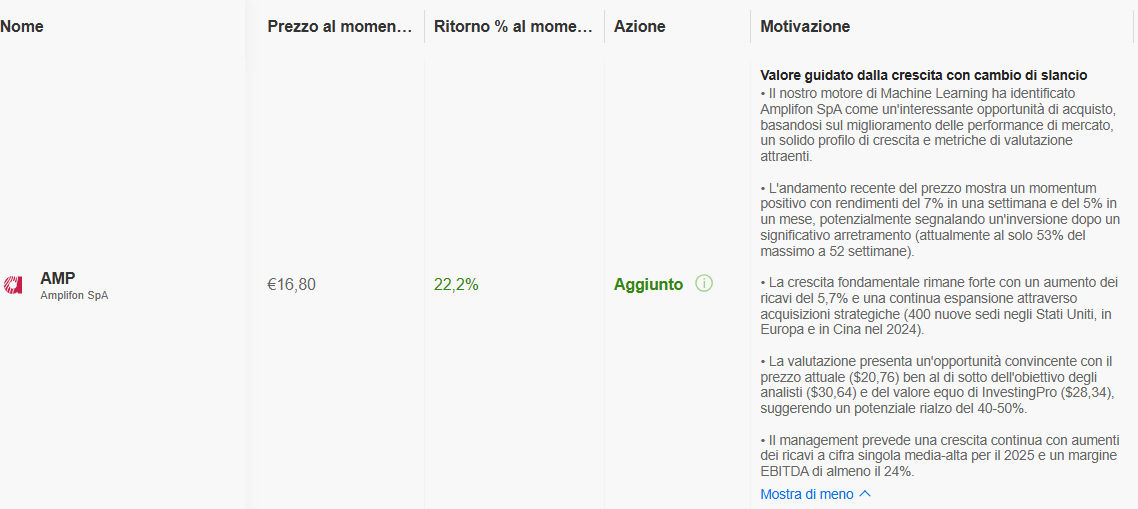Image resolution: width=1138 pixels, height=509 pixels.
Task: Sort by the Ritorno % column header
Action: point(513,27)
